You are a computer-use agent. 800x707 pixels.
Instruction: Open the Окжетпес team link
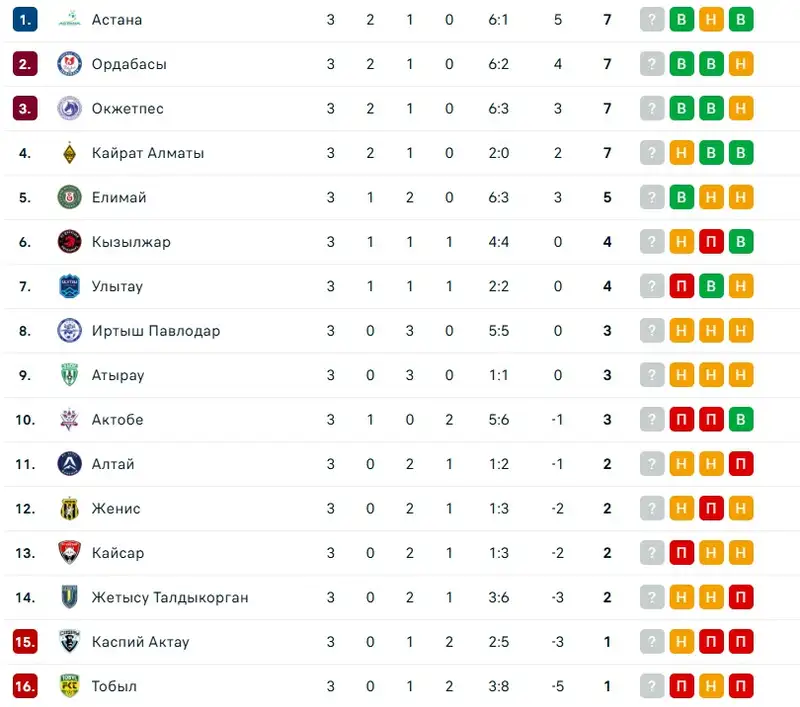[x=127, y=108]
